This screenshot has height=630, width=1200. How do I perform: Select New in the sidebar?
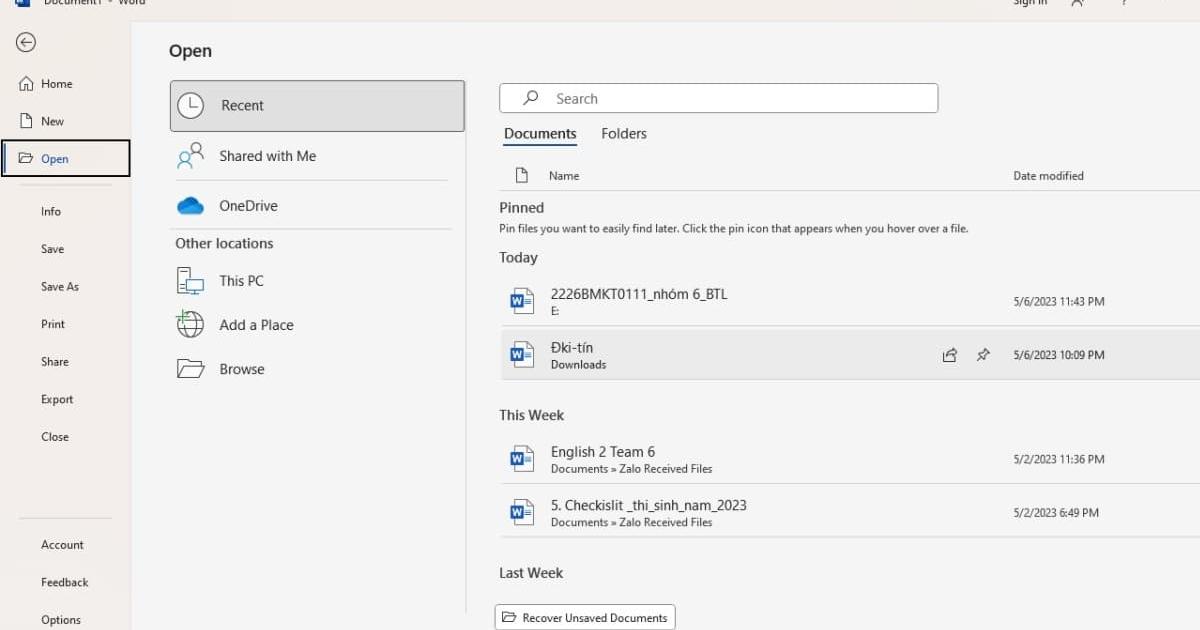52,121
